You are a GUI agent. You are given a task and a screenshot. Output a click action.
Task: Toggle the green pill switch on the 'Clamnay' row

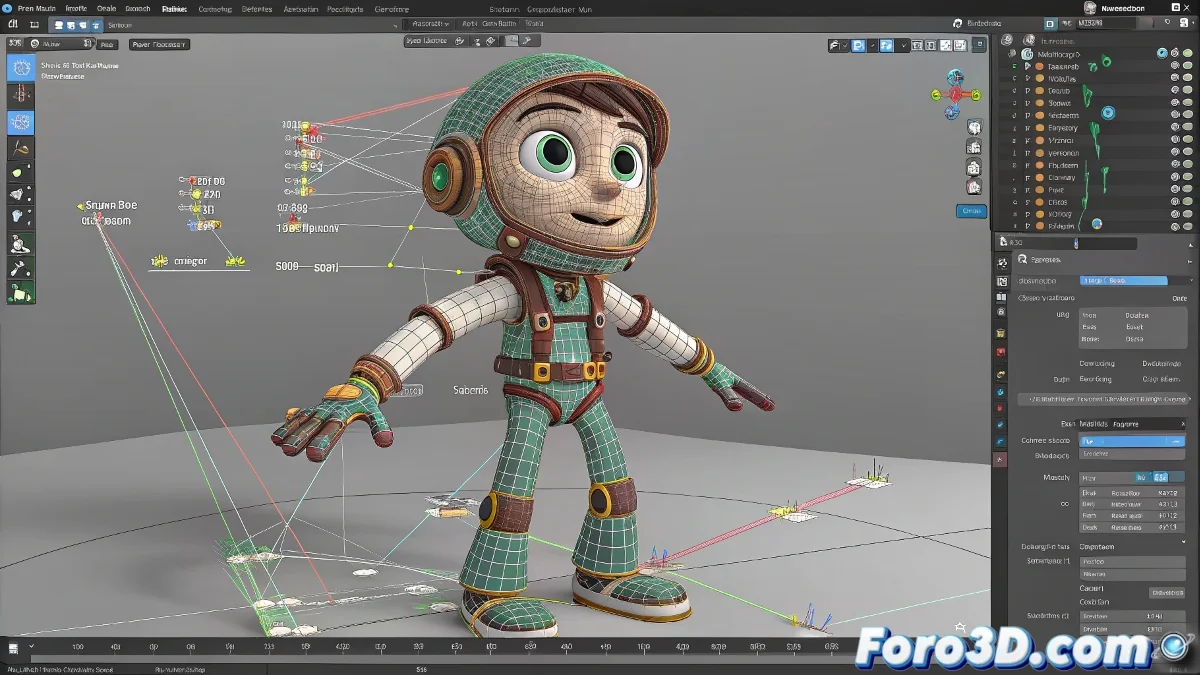coord(1188,178)
